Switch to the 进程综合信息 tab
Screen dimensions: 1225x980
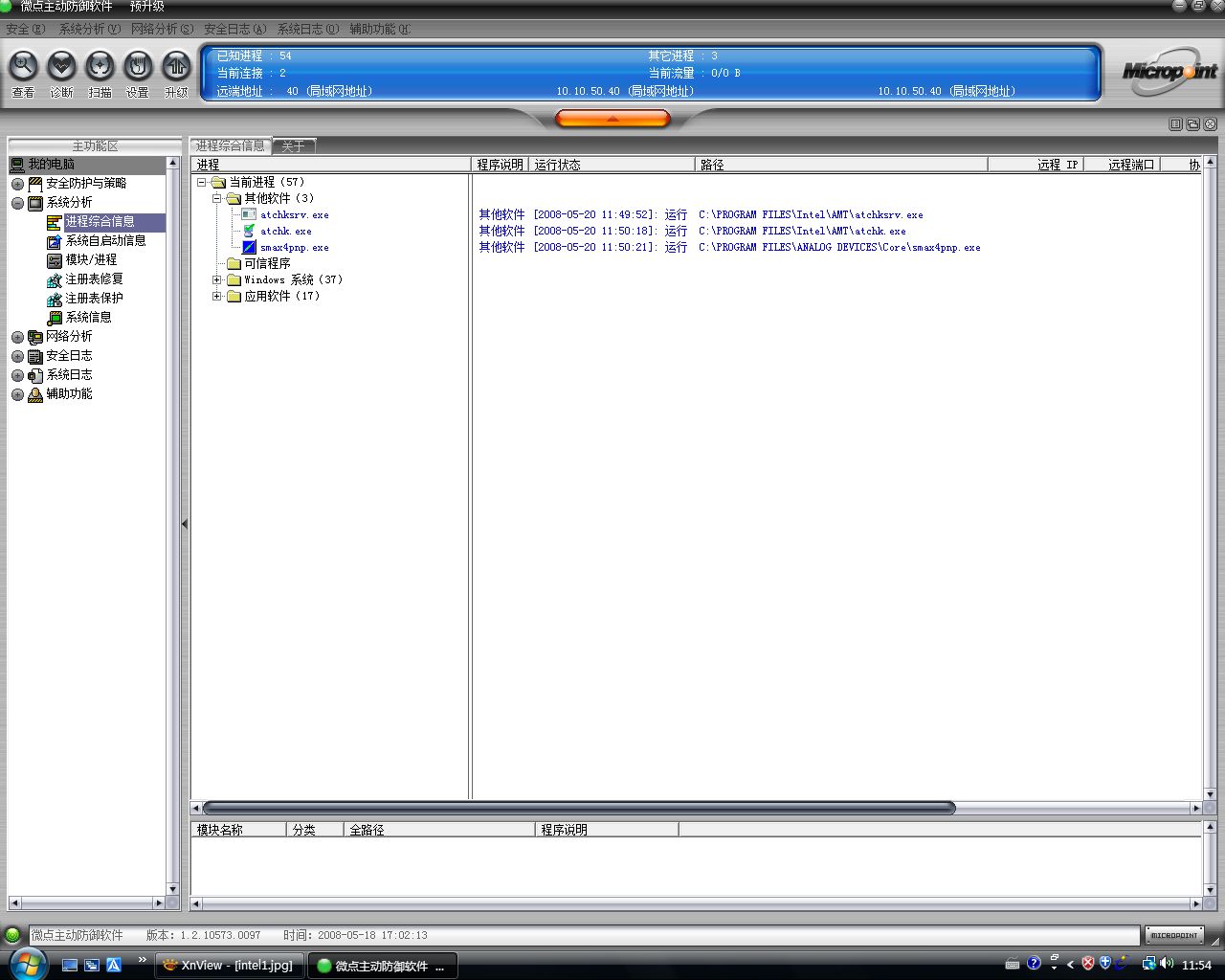click(231, 145)
